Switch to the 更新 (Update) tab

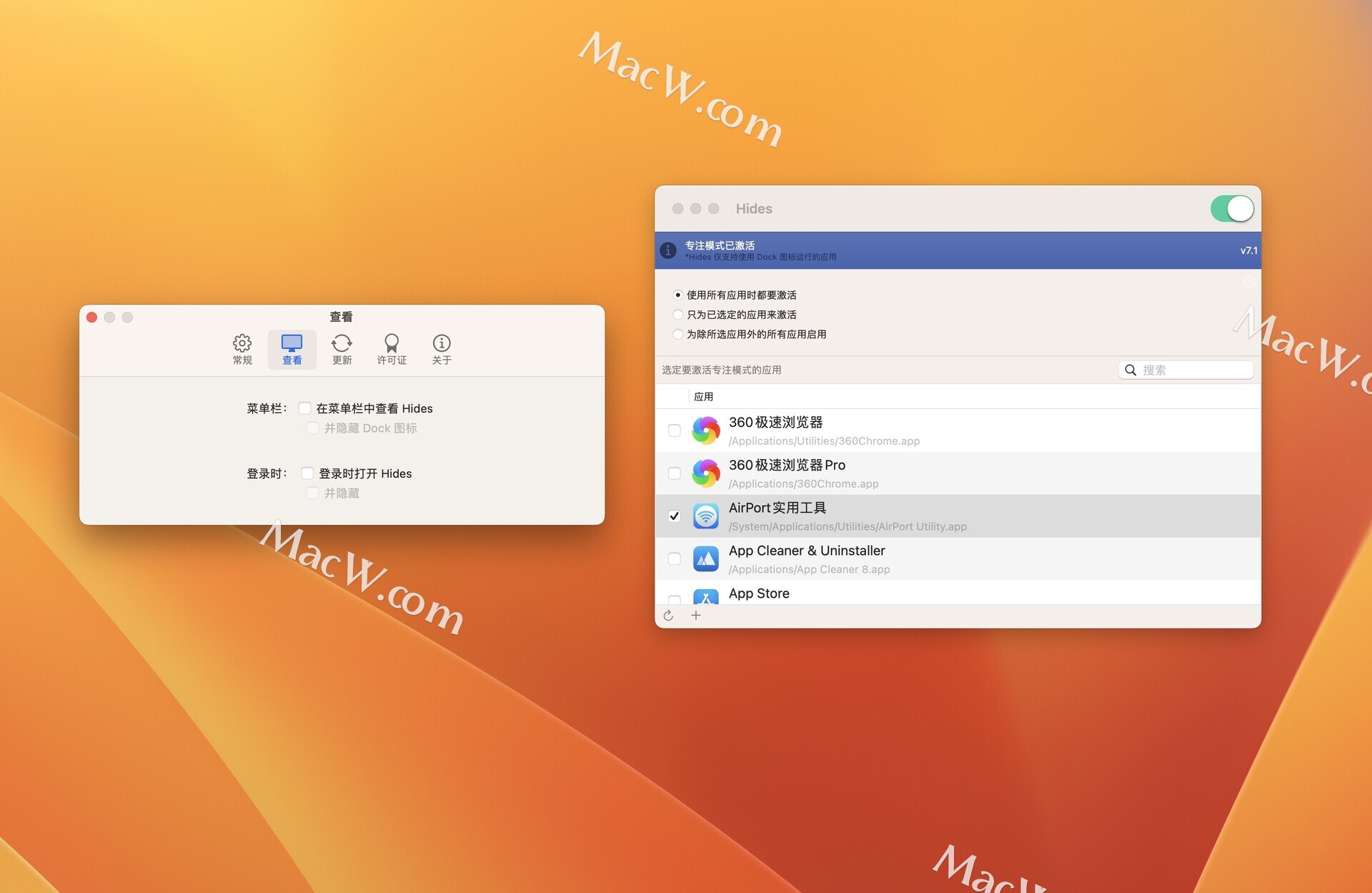coord(342,349)
